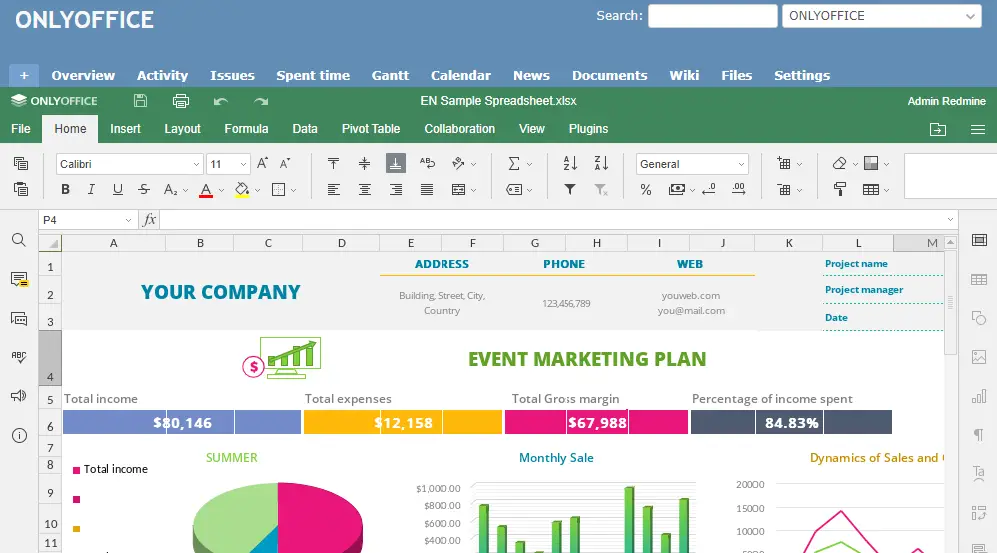This screenshot has width=997, height=553.
Task: Open the Spent time link
Action: point(313,75)
